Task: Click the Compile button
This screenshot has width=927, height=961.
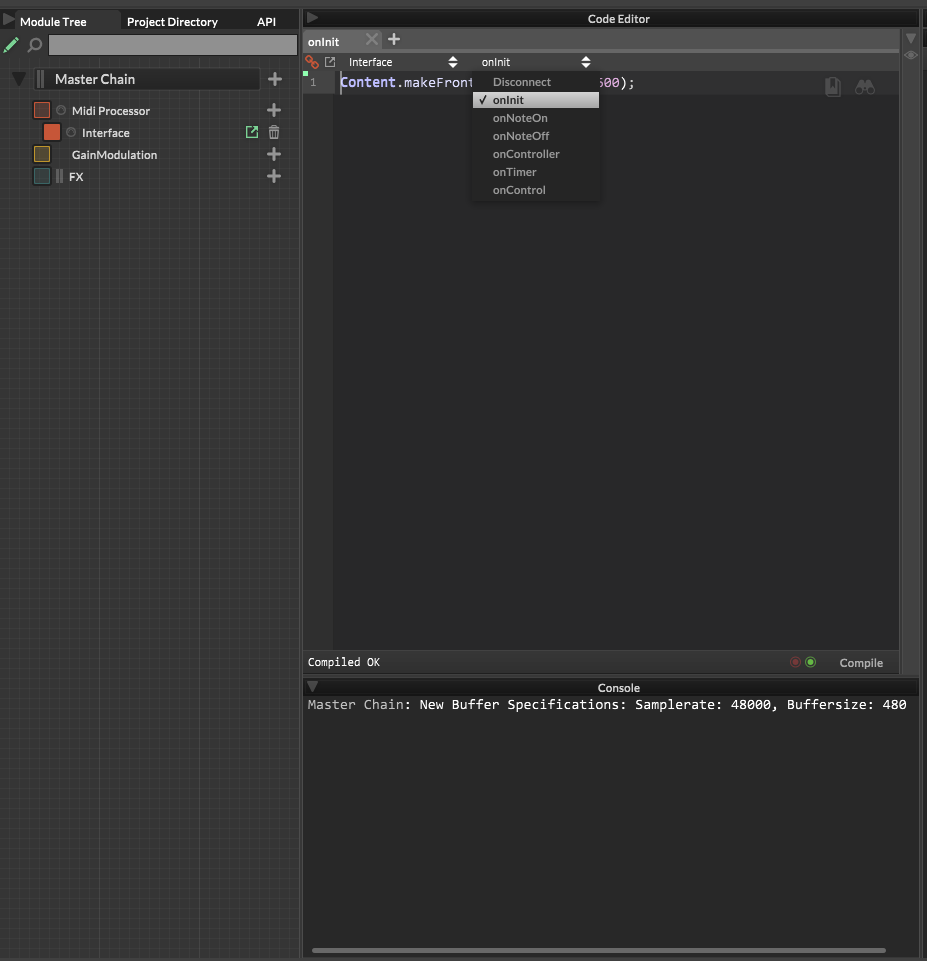Action: [861, 663]
